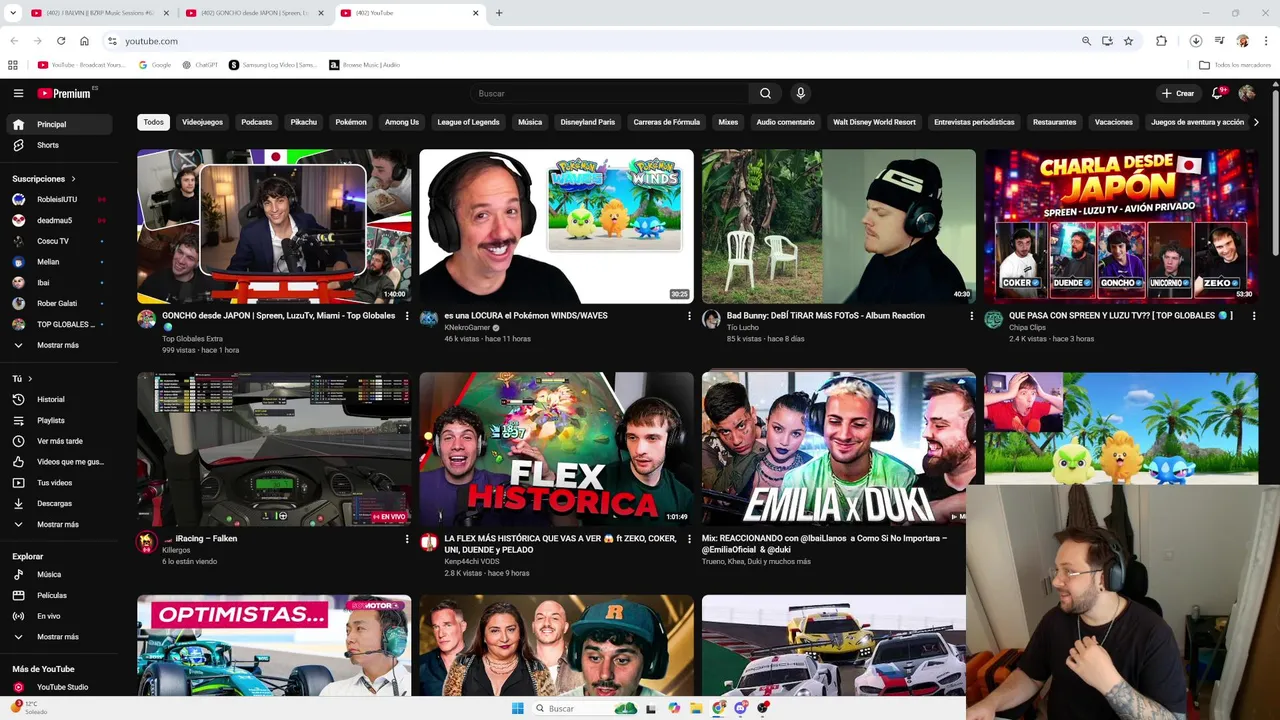Select the Podcasts filter chip
The height and width of the screenshot is (720, 1280).
(x=256, y=122)
